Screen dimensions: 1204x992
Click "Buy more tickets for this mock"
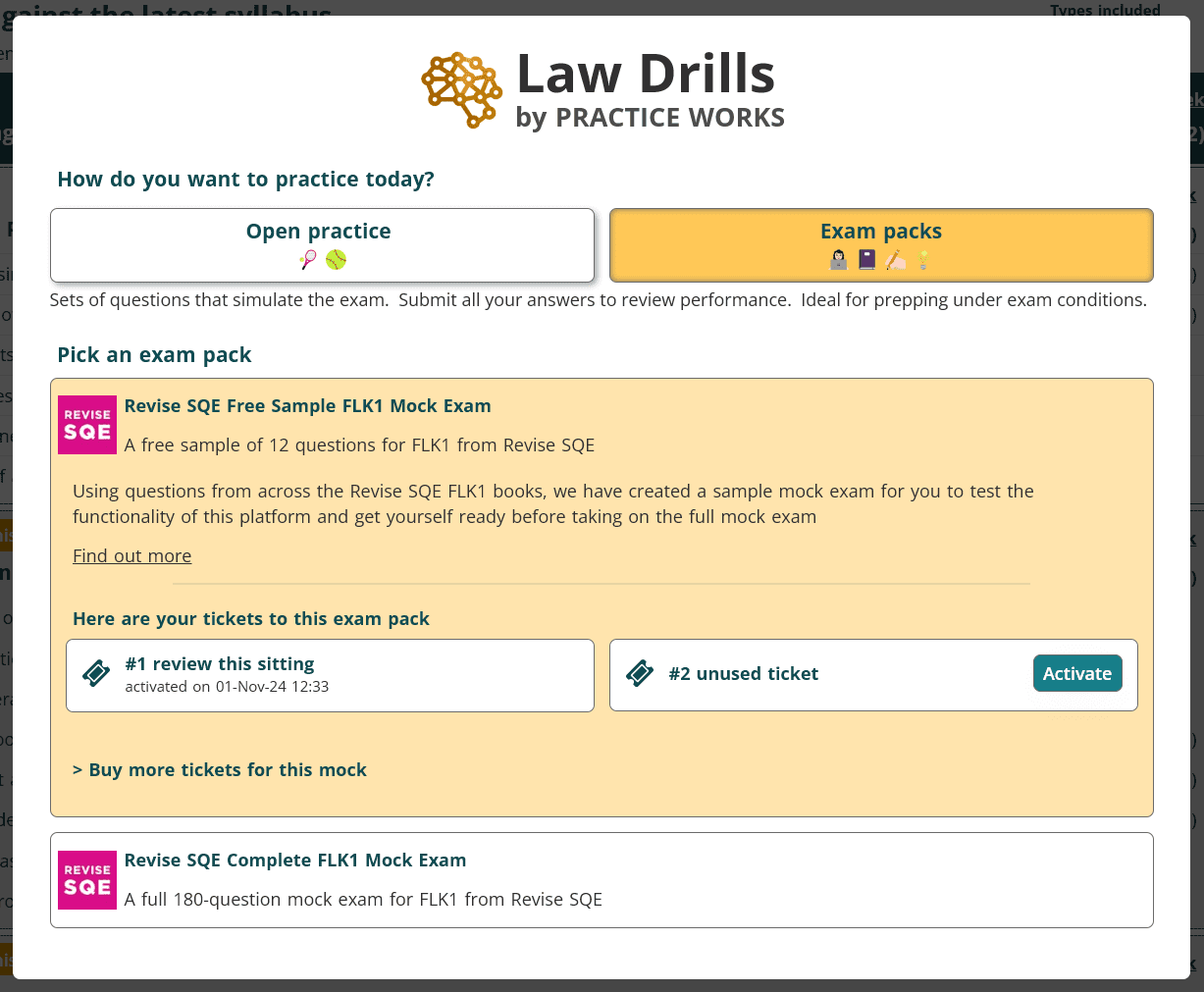pos(219,769)
